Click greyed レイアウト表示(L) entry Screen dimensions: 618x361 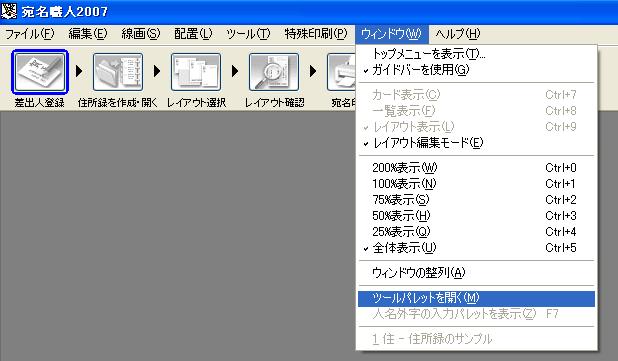point(476,127)
